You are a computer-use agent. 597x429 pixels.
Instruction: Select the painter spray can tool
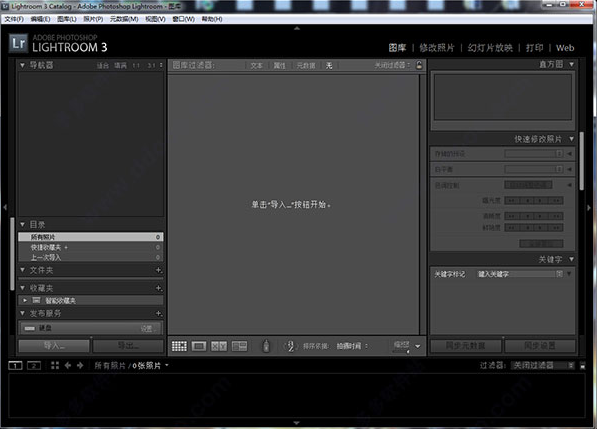(x=266, y=346)
